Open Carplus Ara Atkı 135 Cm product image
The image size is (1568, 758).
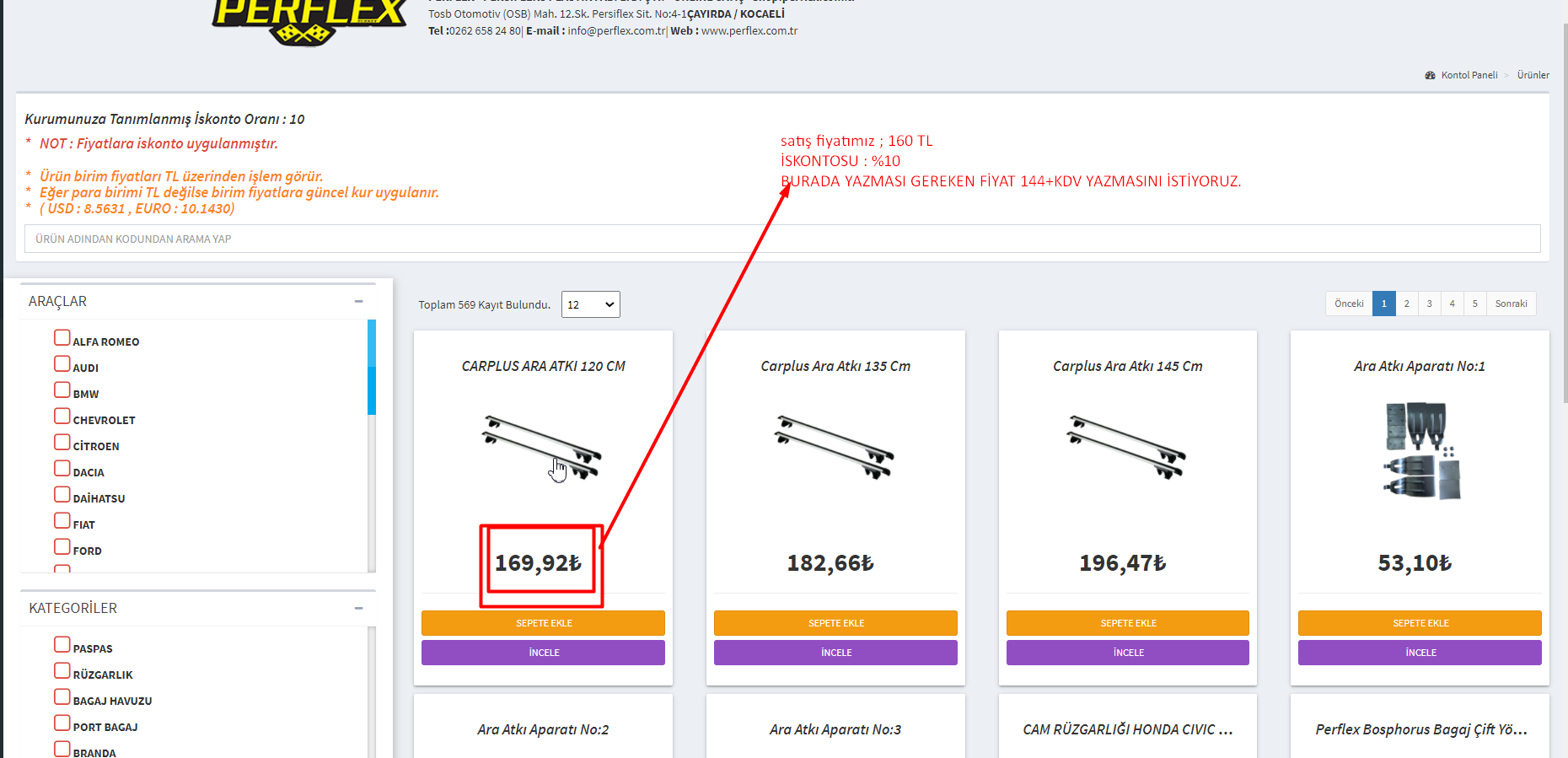click(x=835, y=448)
